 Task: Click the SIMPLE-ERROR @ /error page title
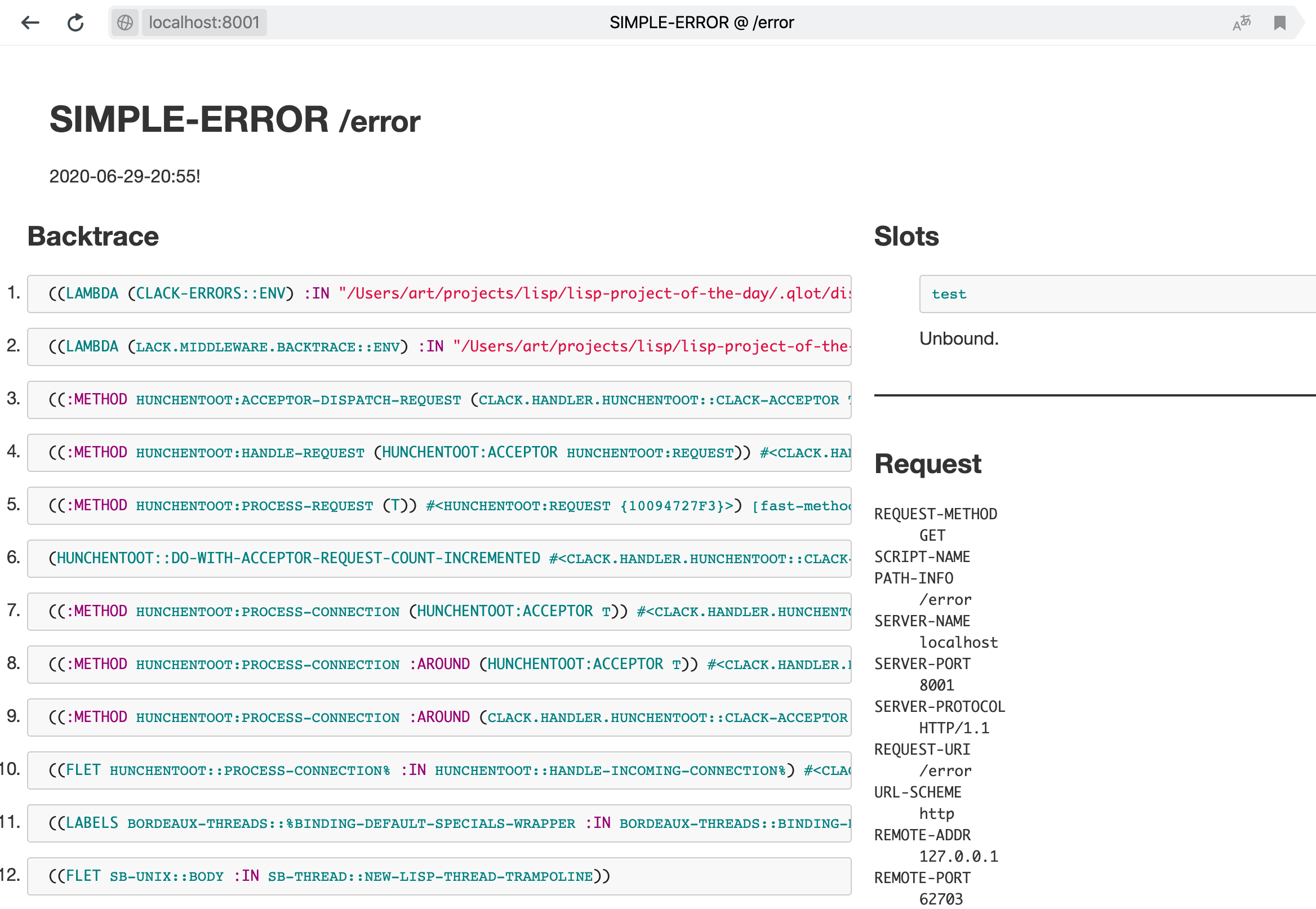click(x=701, y=23)
